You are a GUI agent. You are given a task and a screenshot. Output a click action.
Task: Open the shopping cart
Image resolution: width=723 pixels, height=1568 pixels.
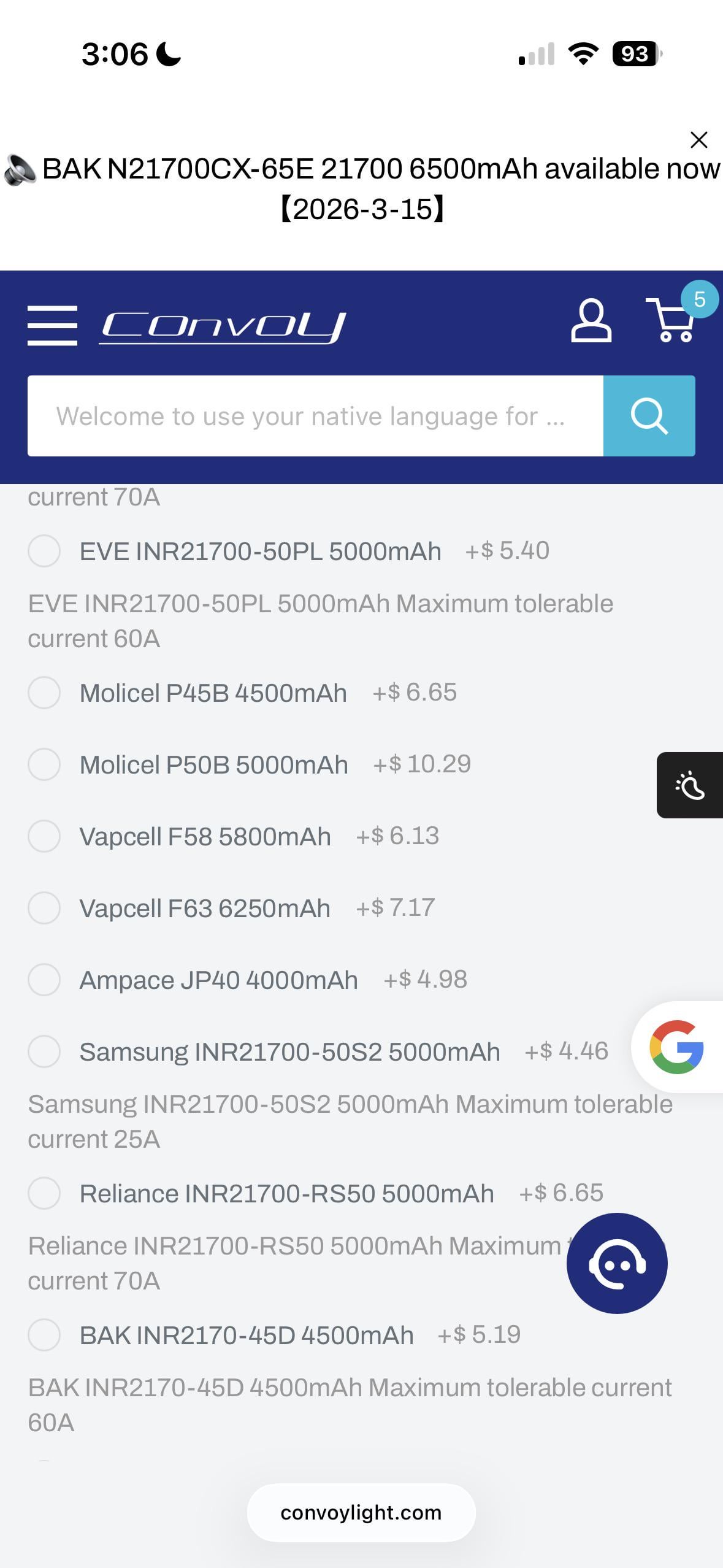672,321
